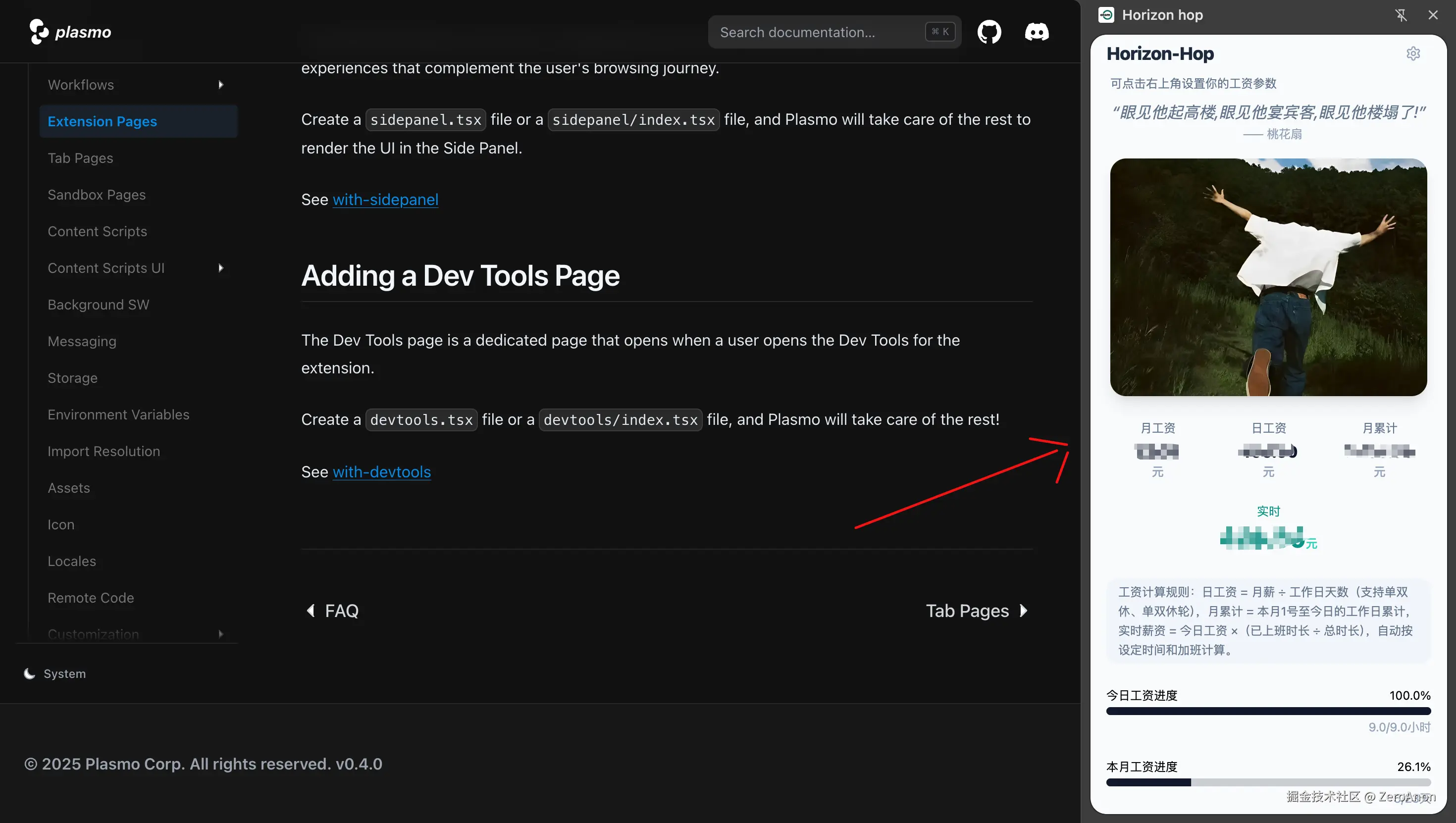Follow the with-devtools link

(381, 471)
